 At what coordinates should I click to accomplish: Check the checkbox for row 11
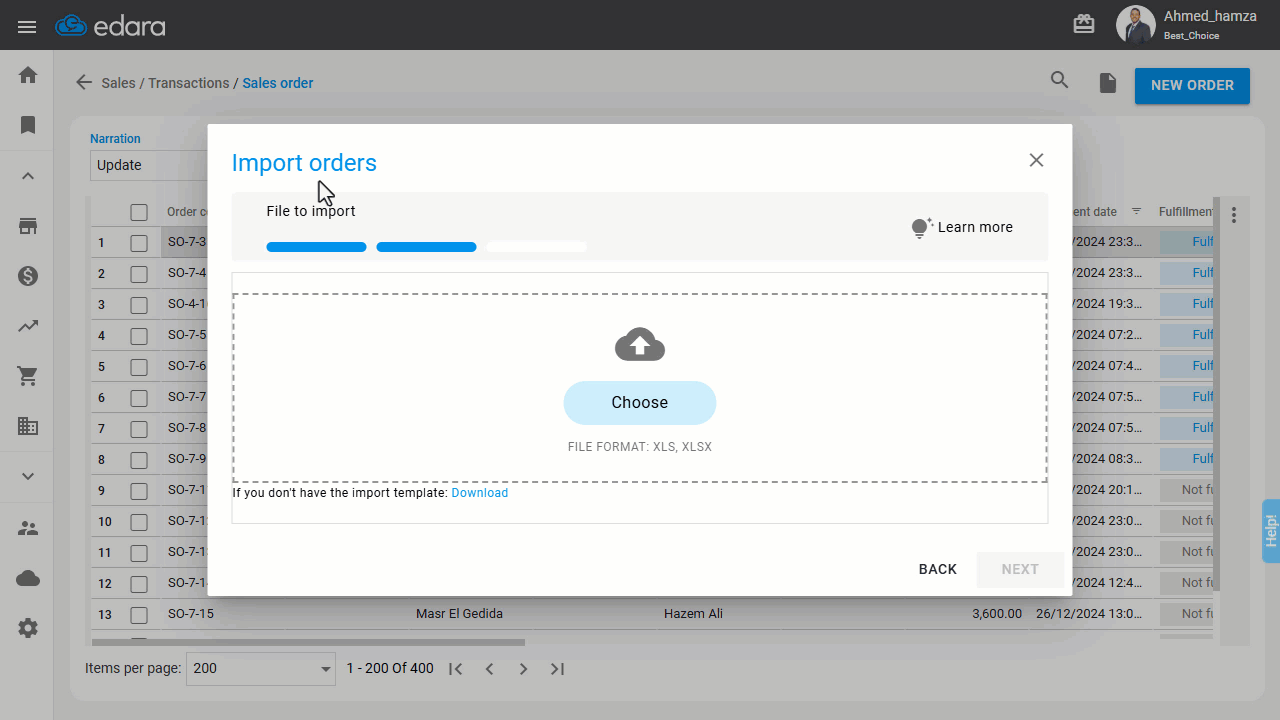point(139,553)
